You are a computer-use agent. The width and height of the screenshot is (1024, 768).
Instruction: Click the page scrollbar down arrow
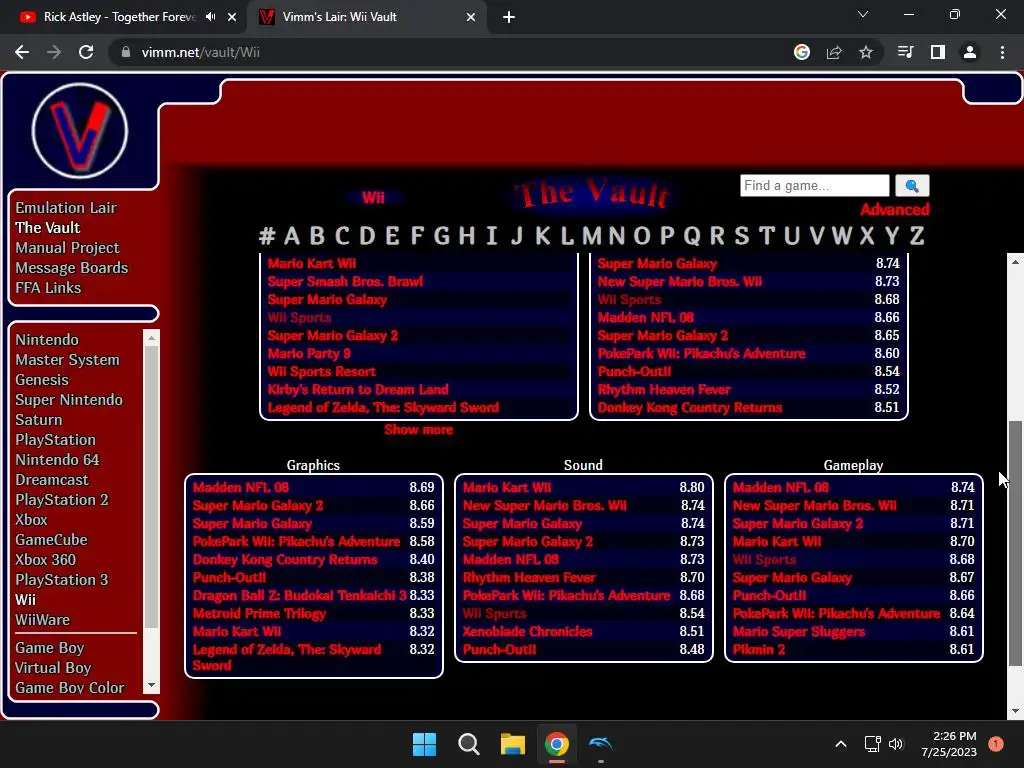(1015, 711)
